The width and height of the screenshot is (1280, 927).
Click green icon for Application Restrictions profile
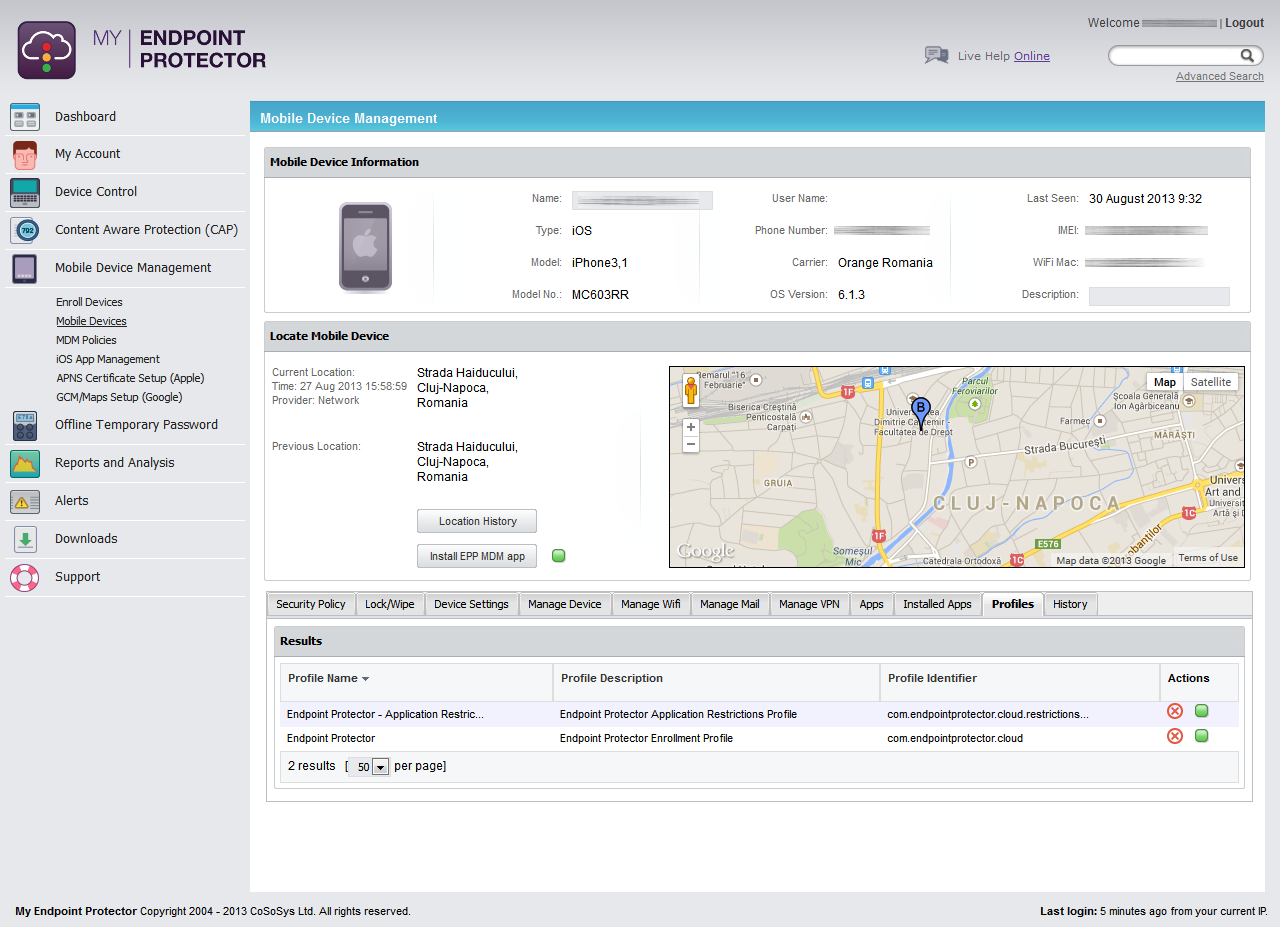click(x=1201, y=711)
